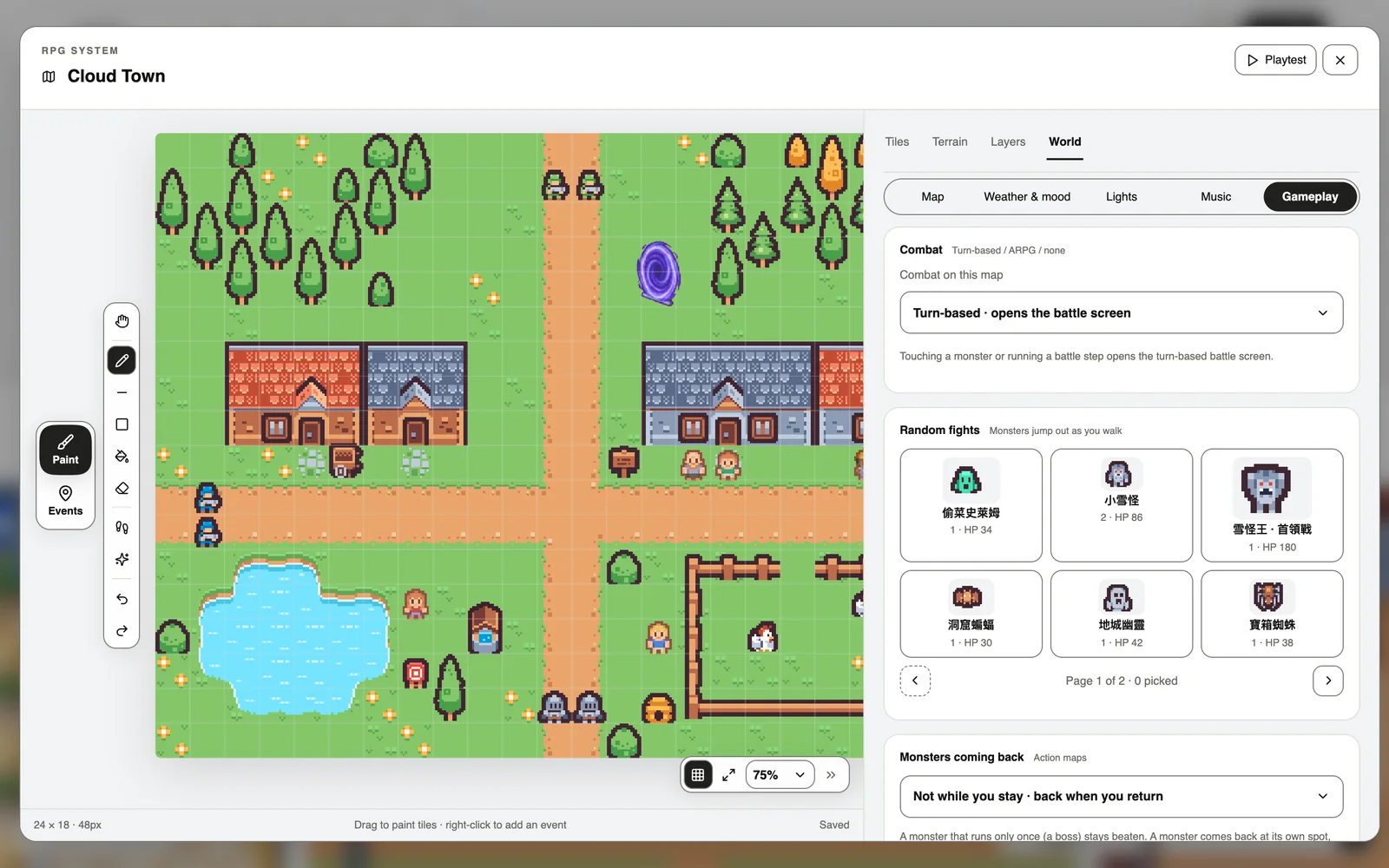Open the Monsters coming back dropdown
Screen dimensions: 1389x868
(1122, 796)
